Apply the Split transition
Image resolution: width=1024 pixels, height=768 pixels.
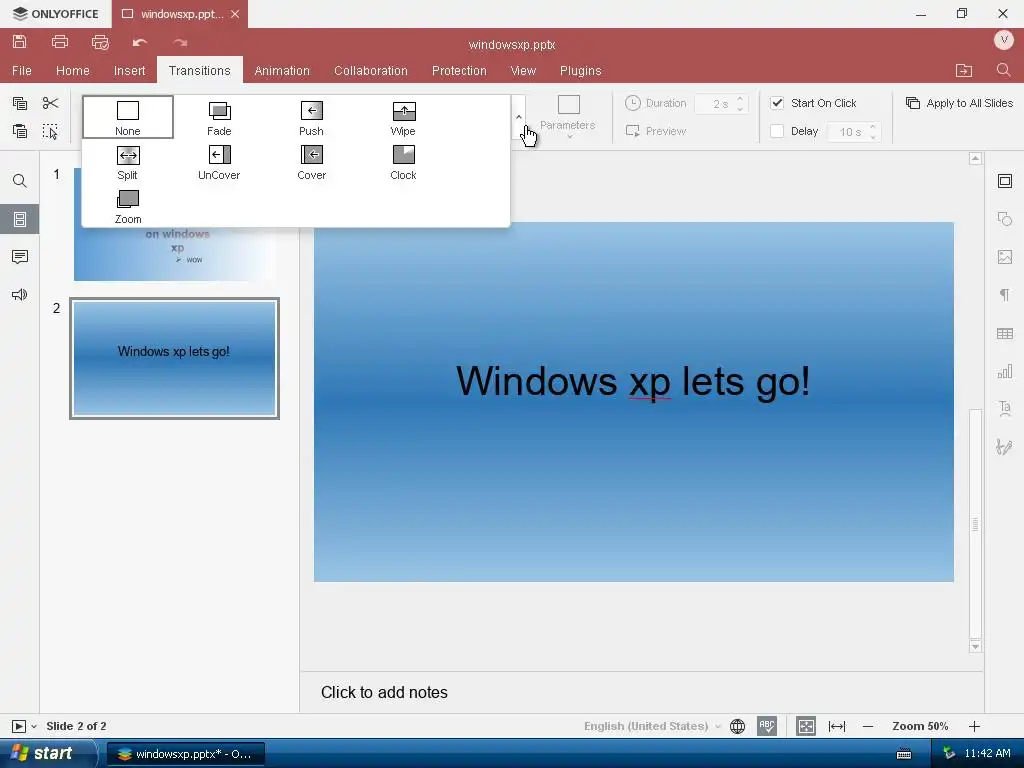pos(127,162)
